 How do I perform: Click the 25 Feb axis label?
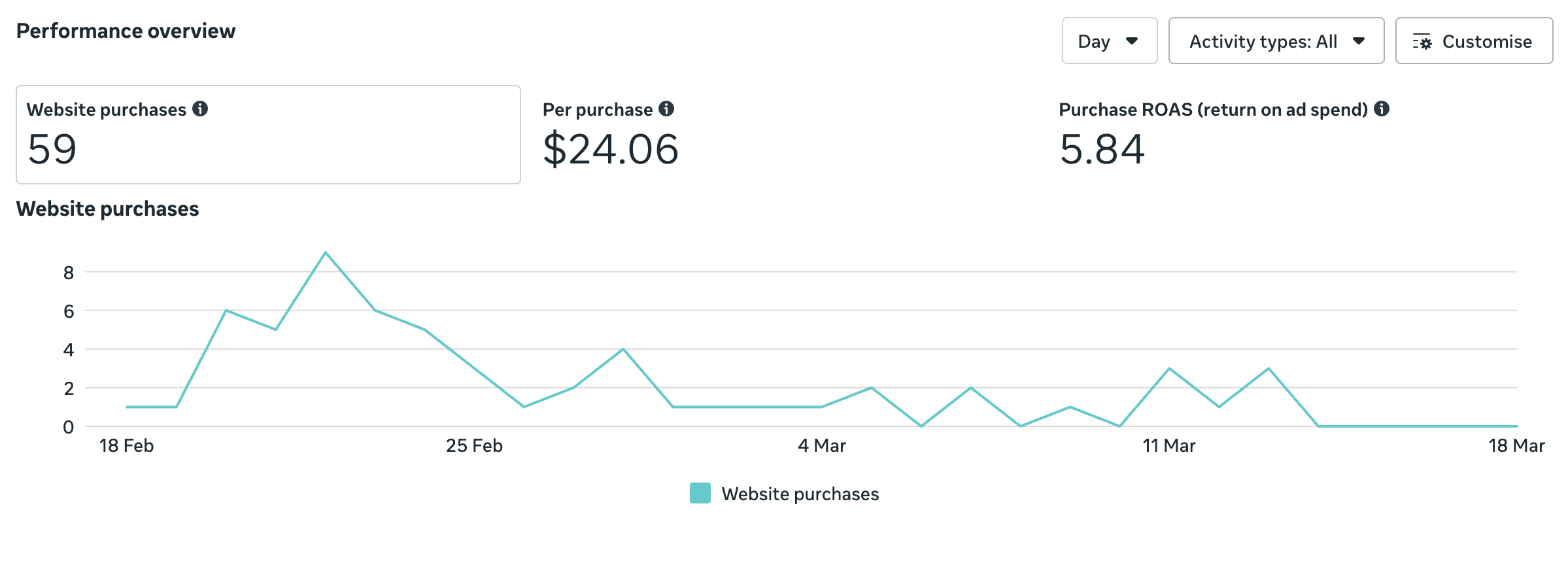474,446
